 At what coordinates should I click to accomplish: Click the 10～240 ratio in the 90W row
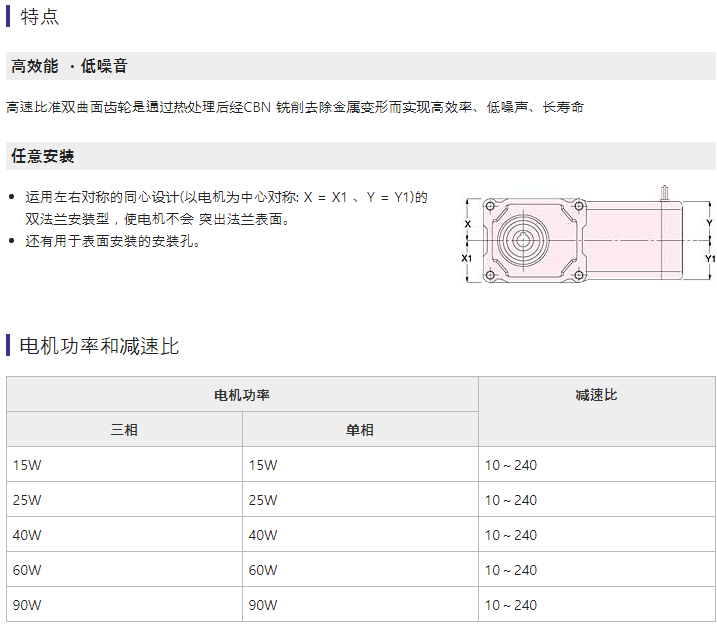(x=511, y=605)
